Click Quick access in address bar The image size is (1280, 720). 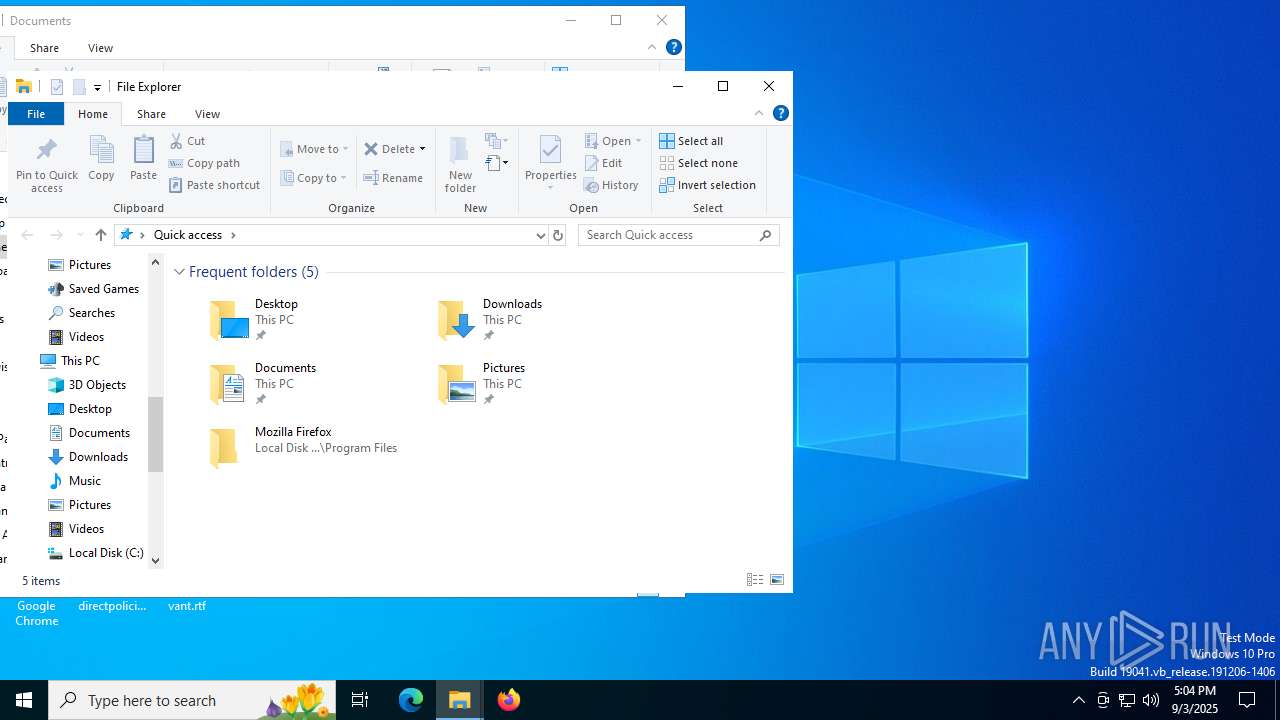(188, 235)
